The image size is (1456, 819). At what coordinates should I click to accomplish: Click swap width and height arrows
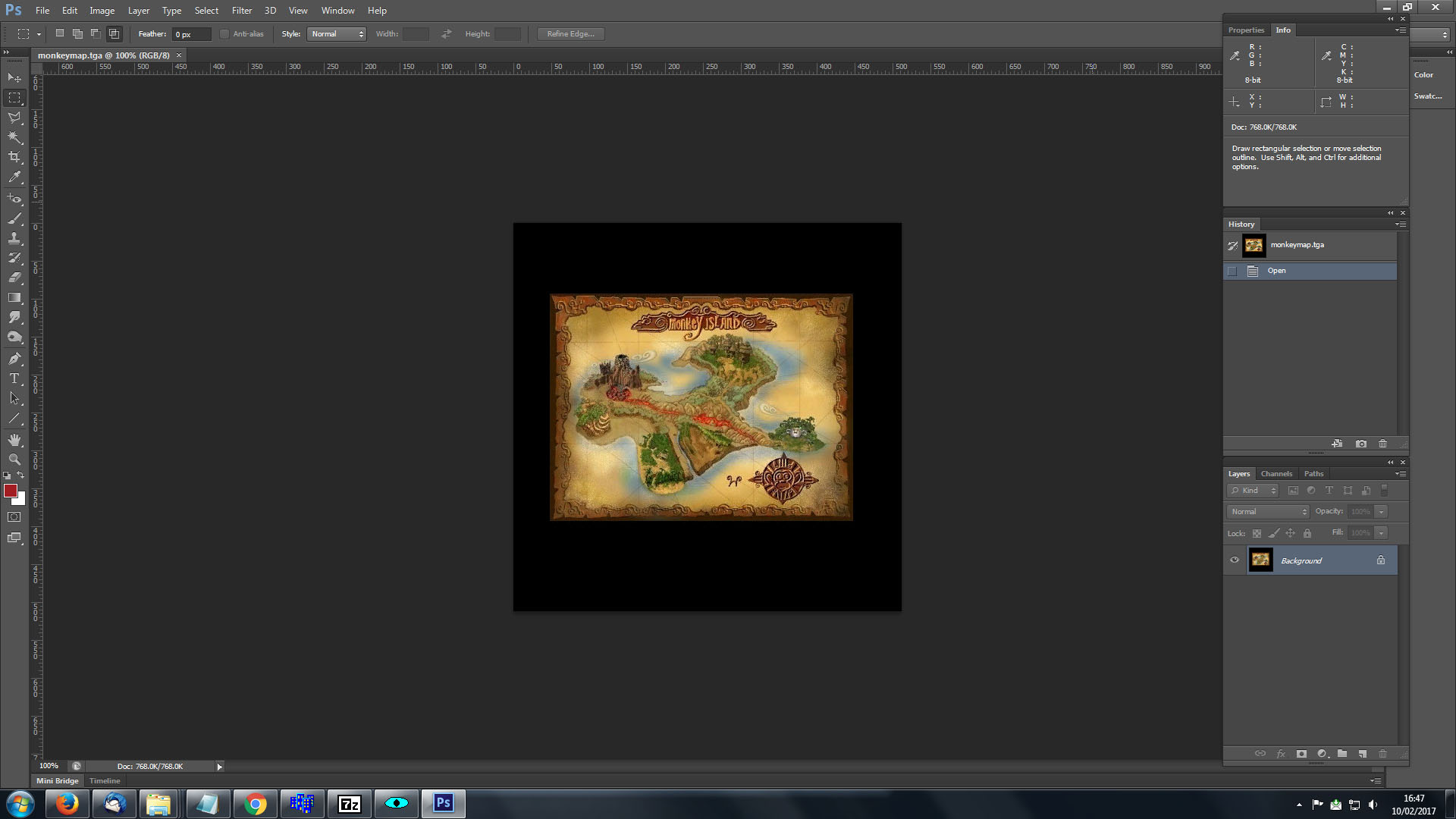tap(447, 34)
